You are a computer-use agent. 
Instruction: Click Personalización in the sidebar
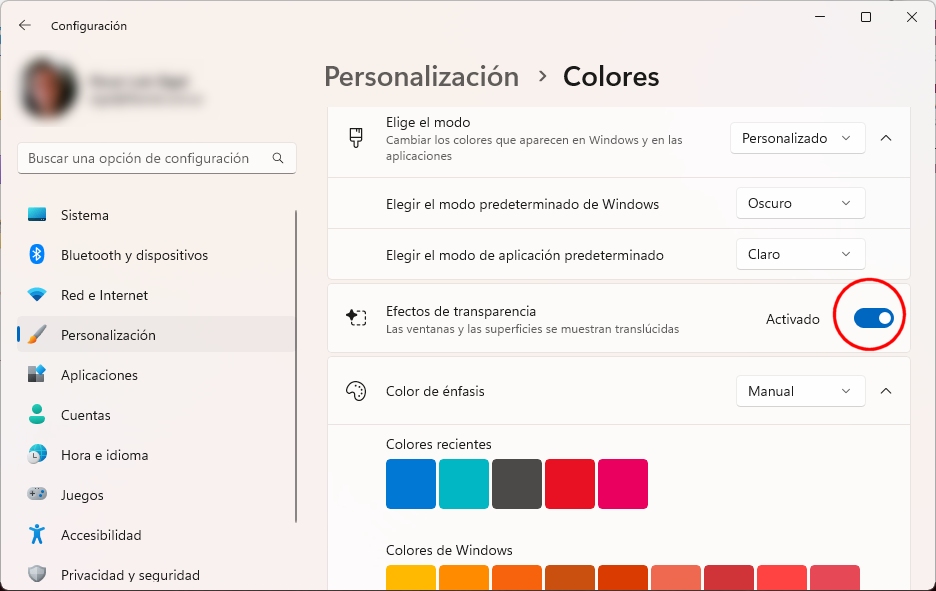click(x=156, y=335)
